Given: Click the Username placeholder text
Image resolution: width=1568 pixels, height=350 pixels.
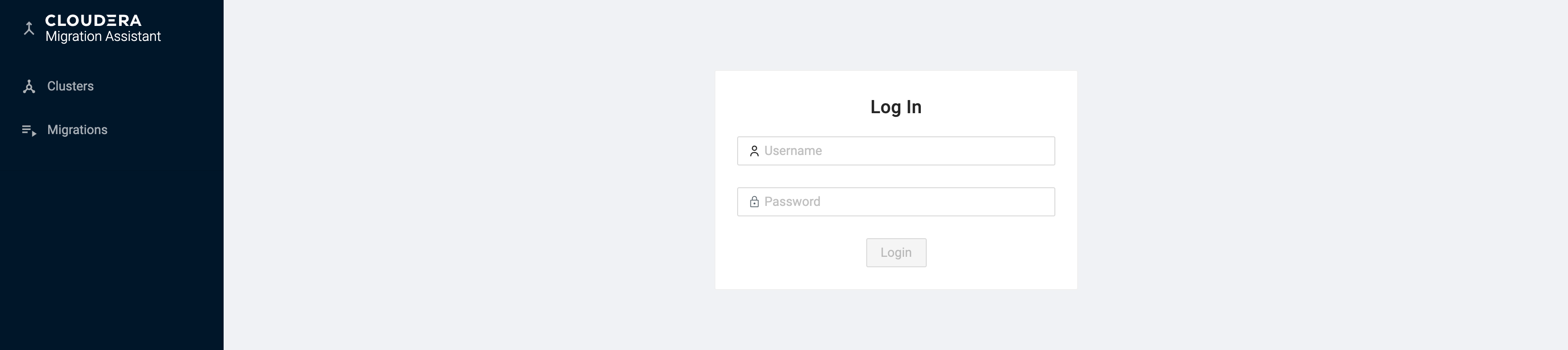Looking at the screenshot, I should [793, 151].
